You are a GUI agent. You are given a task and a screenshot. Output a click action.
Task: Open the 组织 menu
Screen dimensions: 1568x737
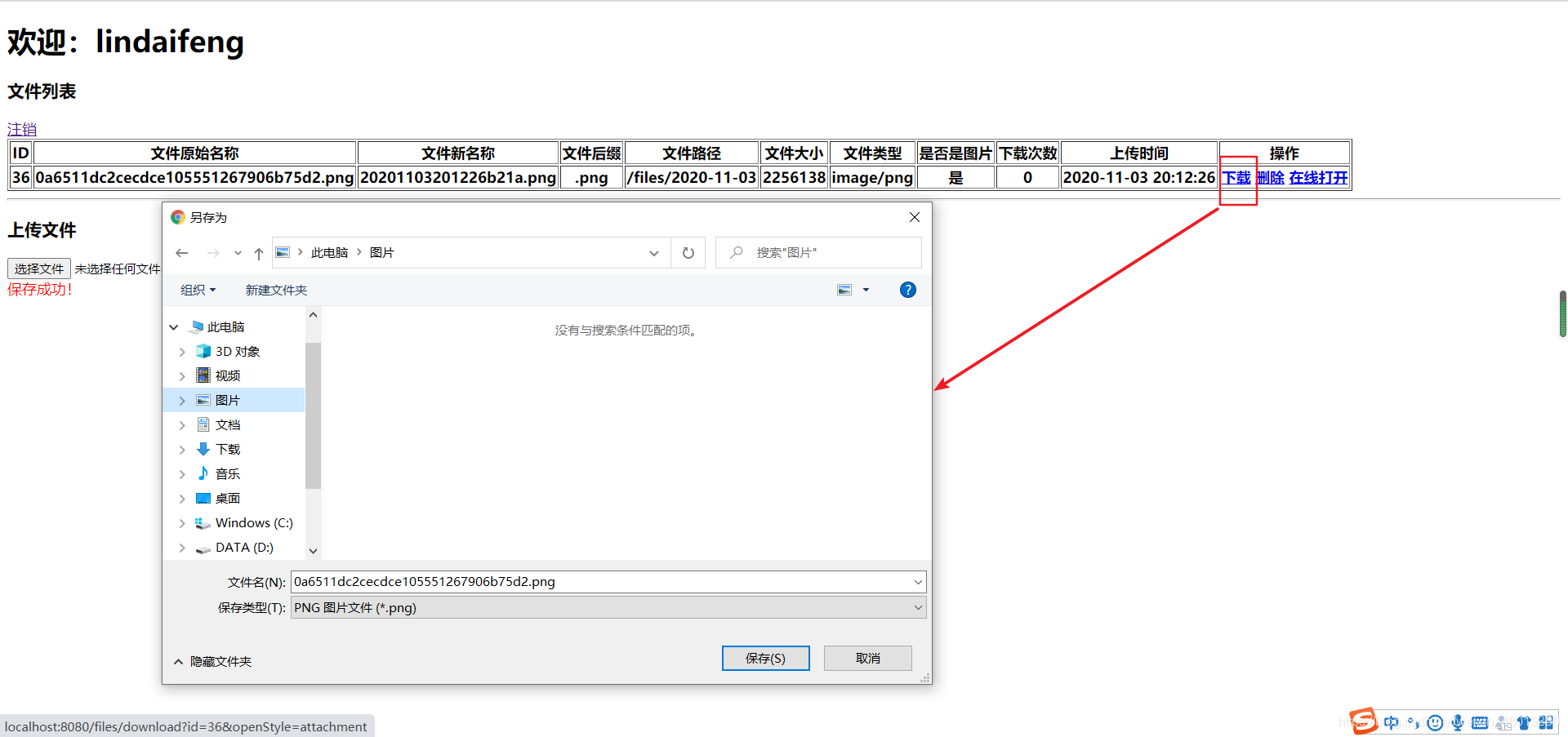198,290
